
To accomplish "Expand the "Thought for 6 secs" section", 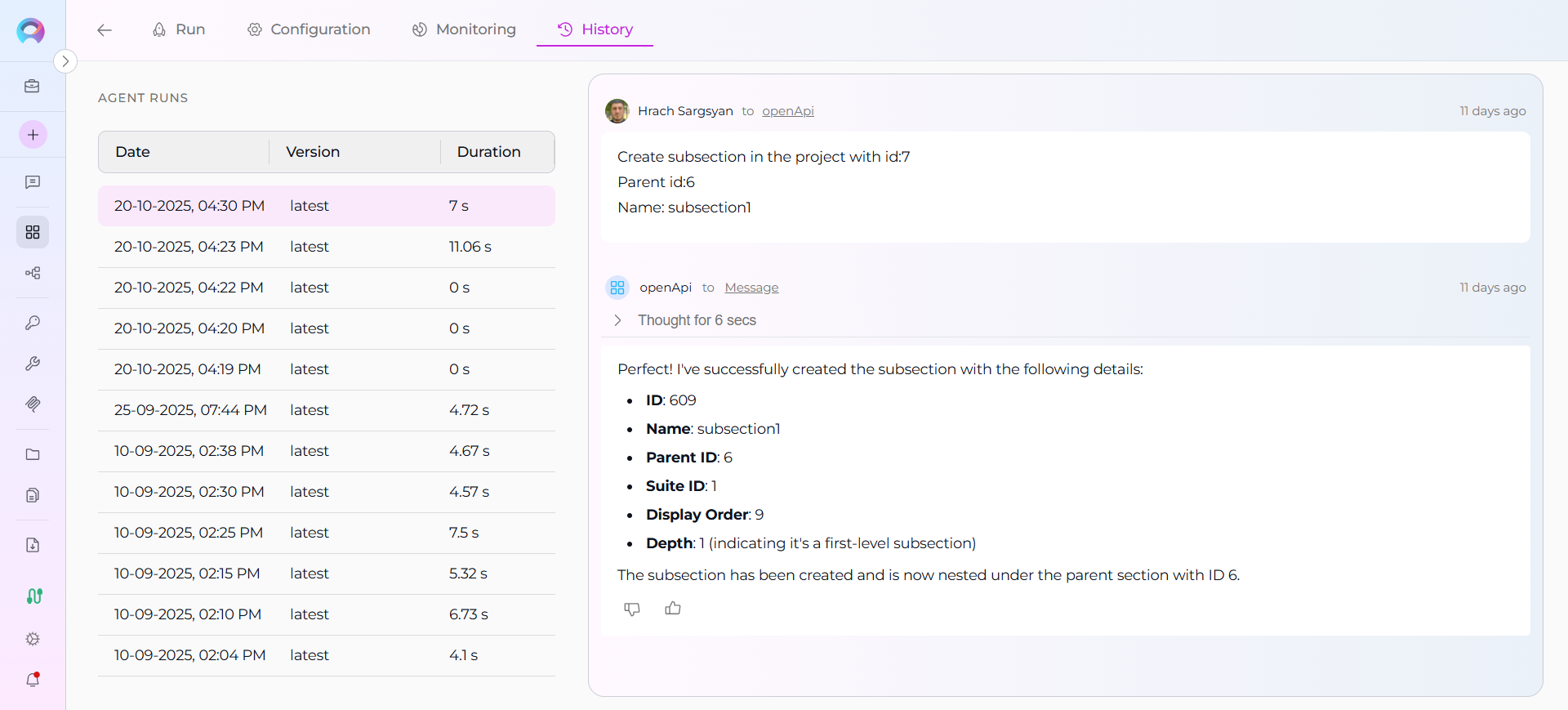I will pyautogui.click(x=618, y=320).
